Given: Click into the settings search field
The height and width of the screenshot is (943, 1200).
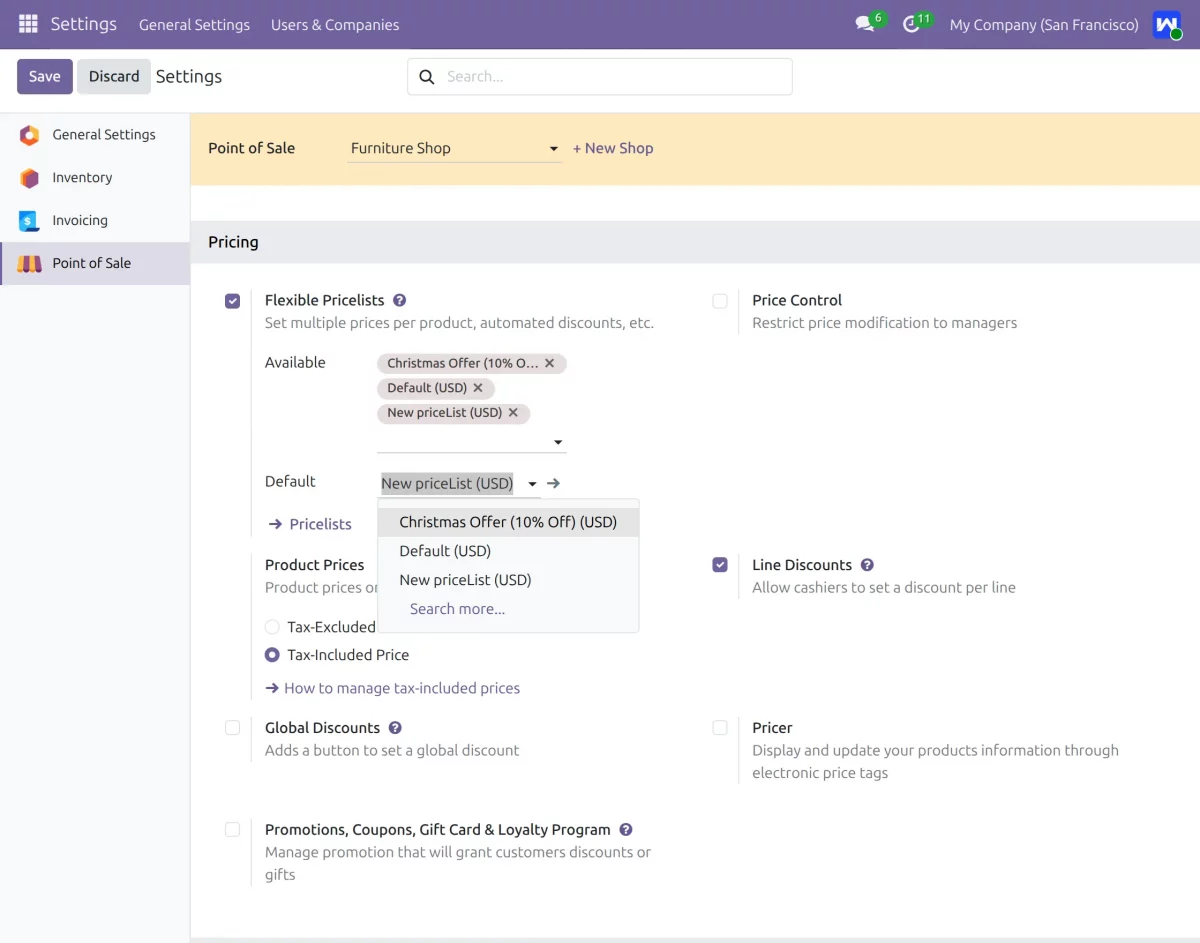Looking at the screenshot, I should click(600, 77).
